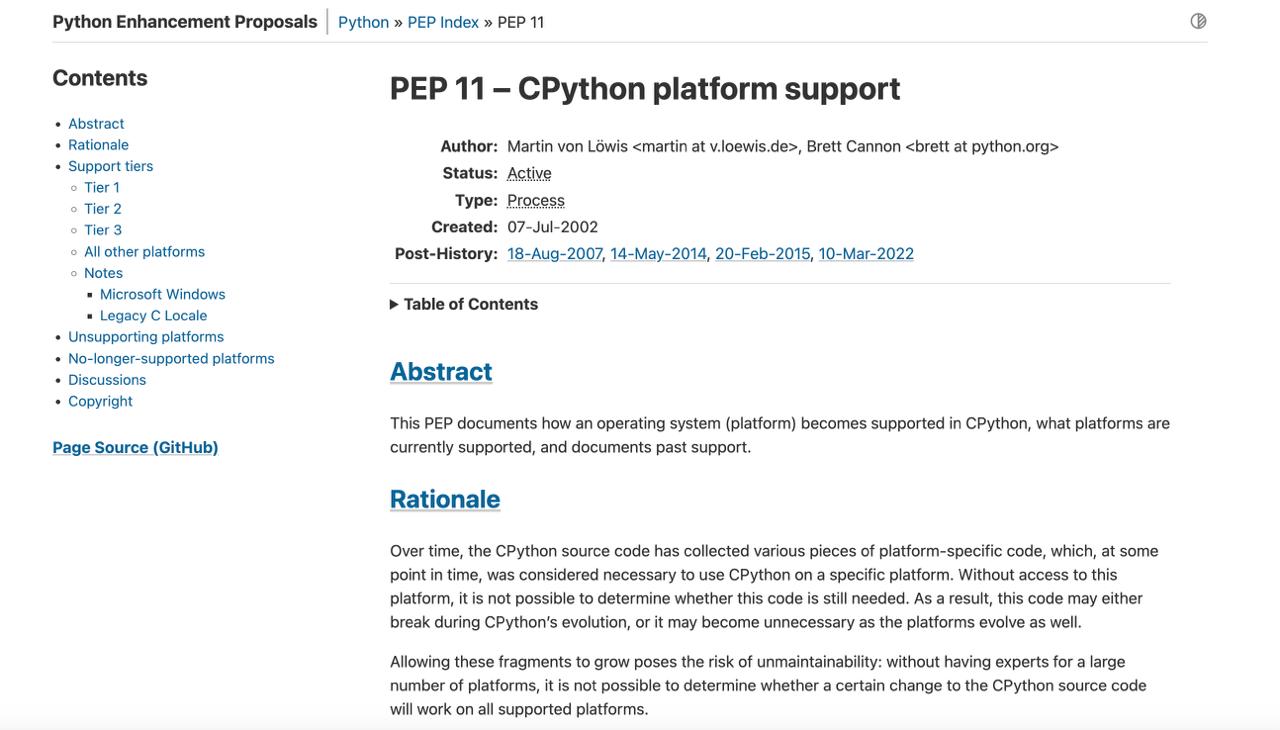Open the Legacy C Locale link

tap(153, 315)
